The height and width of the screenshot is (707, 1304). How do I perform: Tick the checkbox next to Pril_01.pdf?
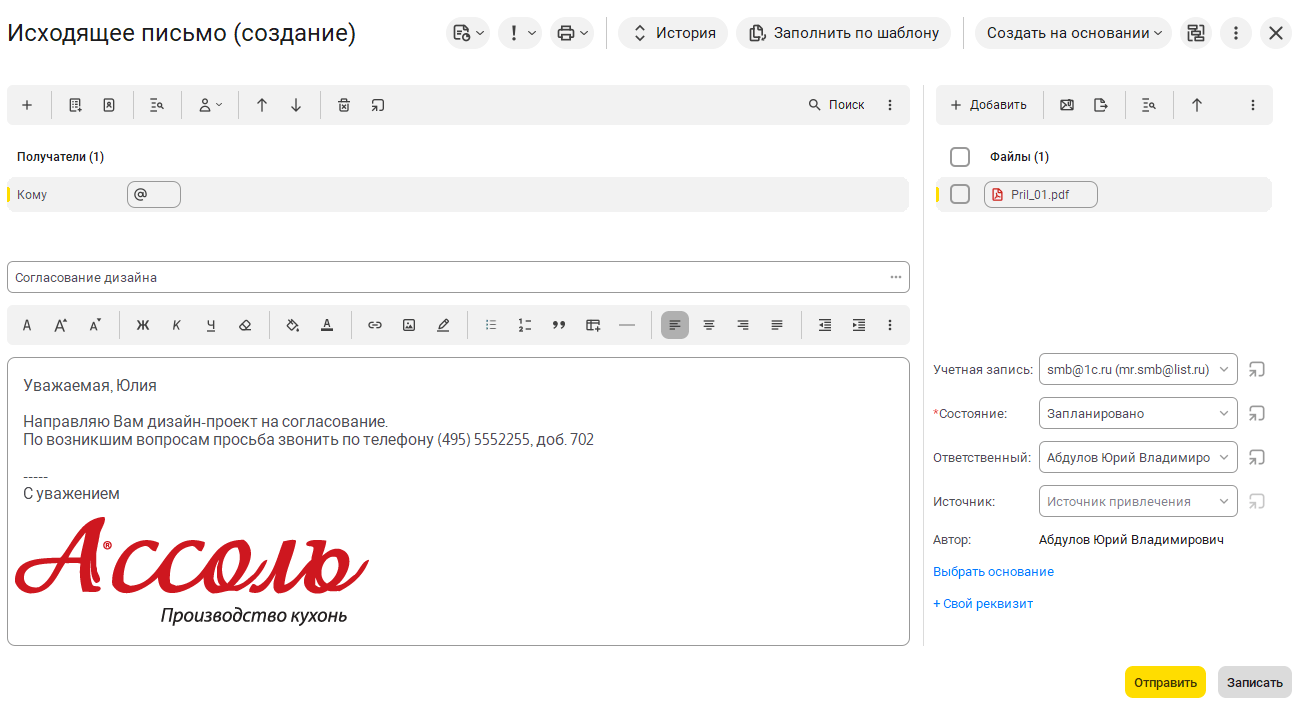coord(960,194)
